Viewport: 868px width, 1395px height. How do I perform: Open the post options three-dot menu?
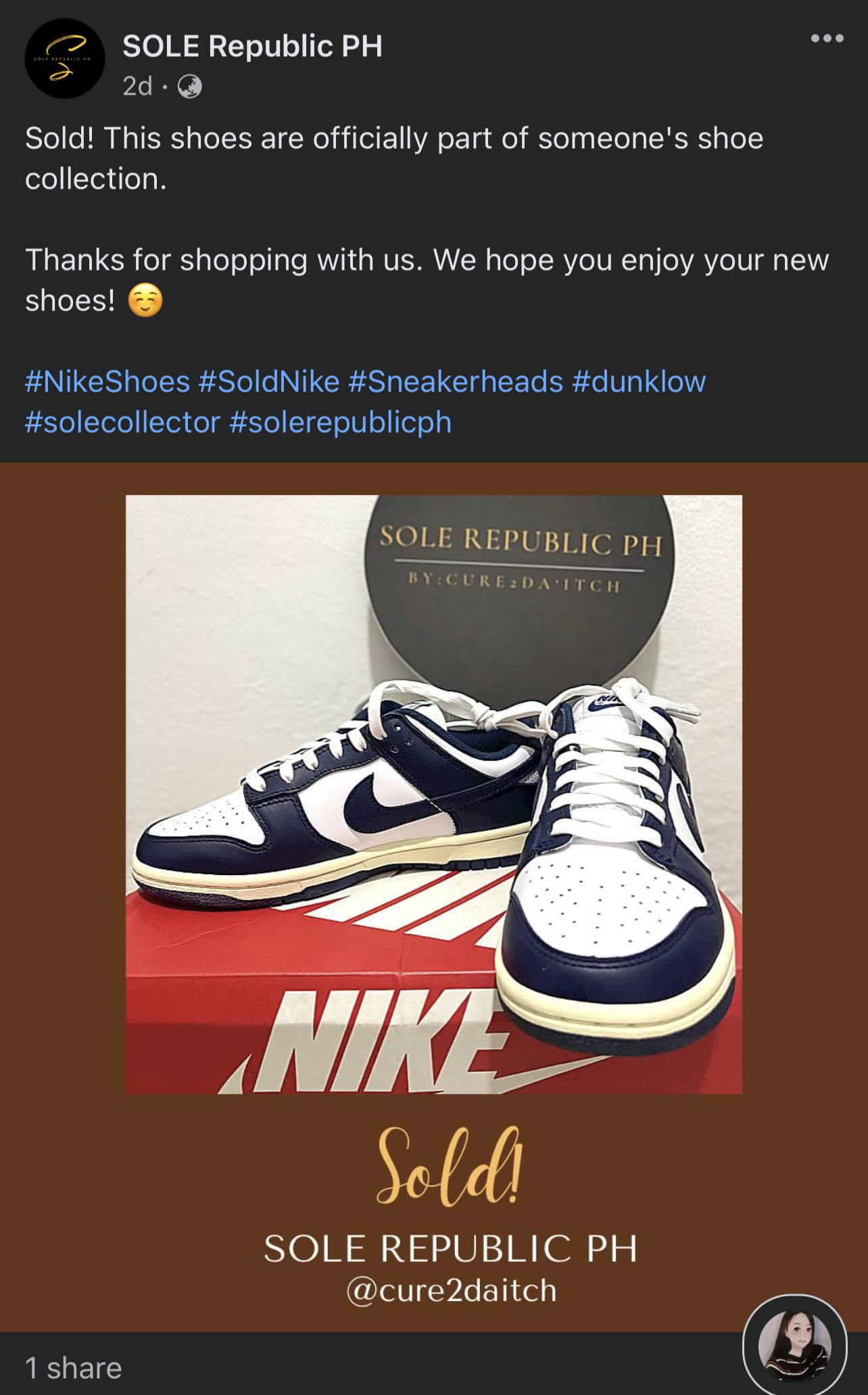(827, 39)
